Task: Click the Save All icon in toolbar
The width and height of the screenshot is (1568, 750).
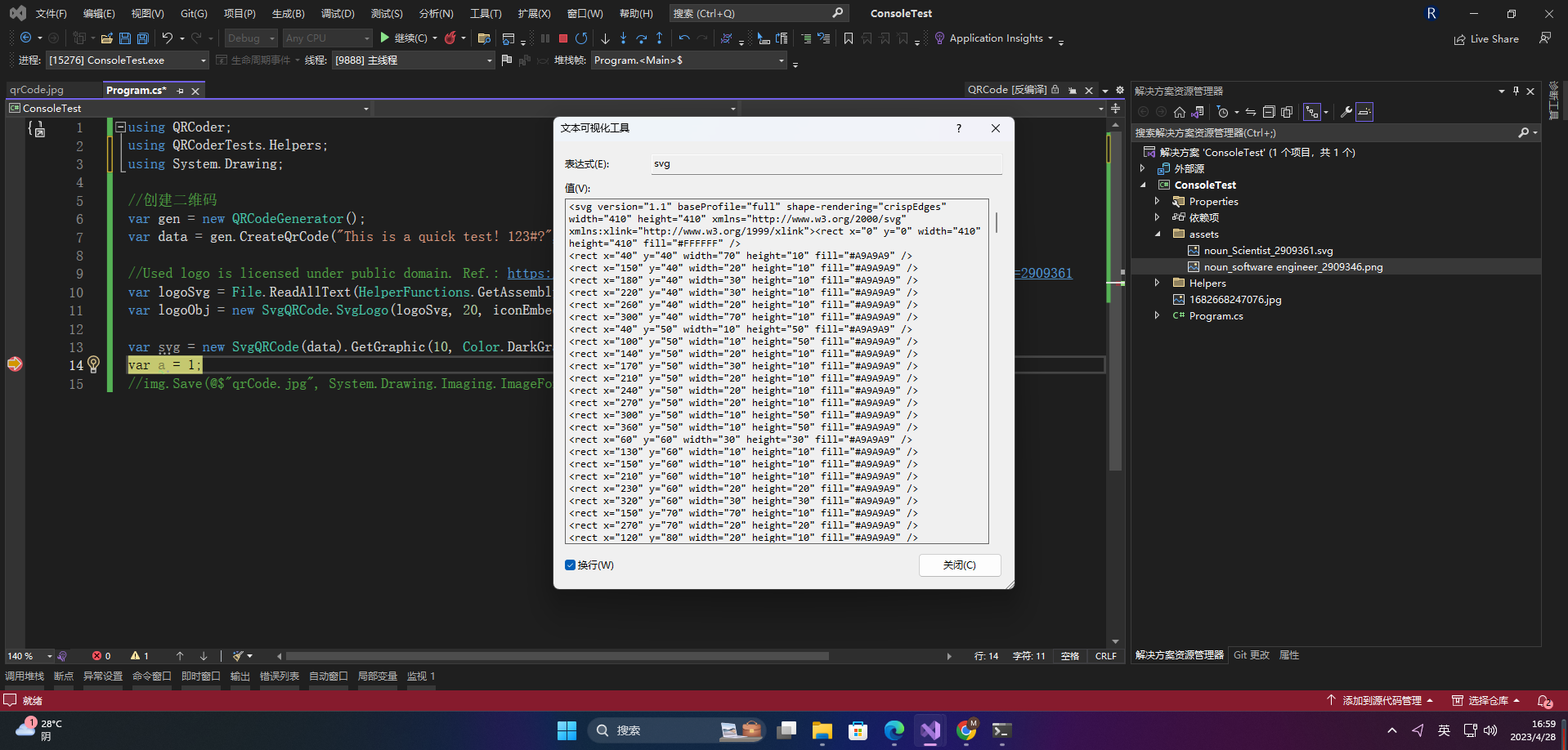Action: tap(143, 38)
